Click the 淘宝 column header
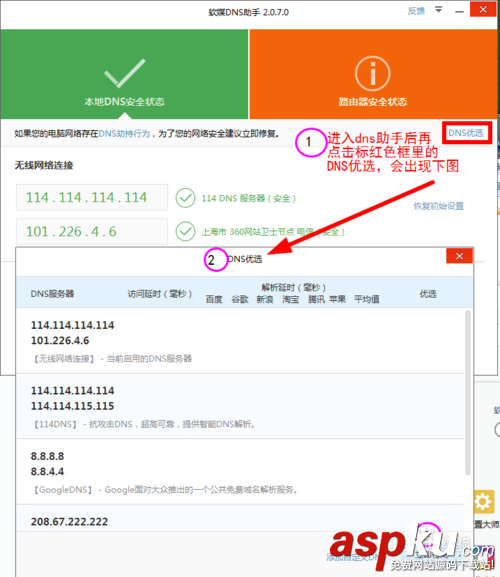 click(x=291, y=300)
